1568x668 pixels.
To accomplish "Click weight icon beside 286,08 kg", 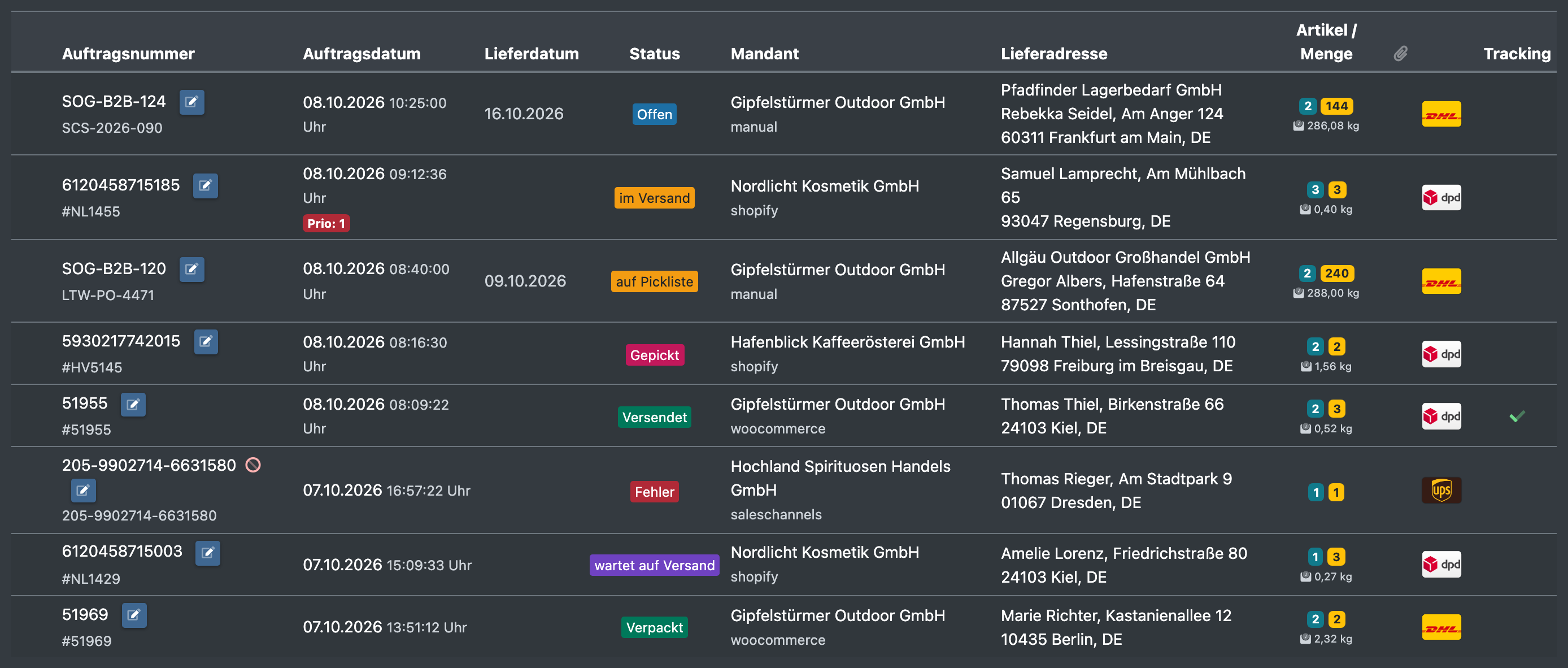I will coord(1299,125).
